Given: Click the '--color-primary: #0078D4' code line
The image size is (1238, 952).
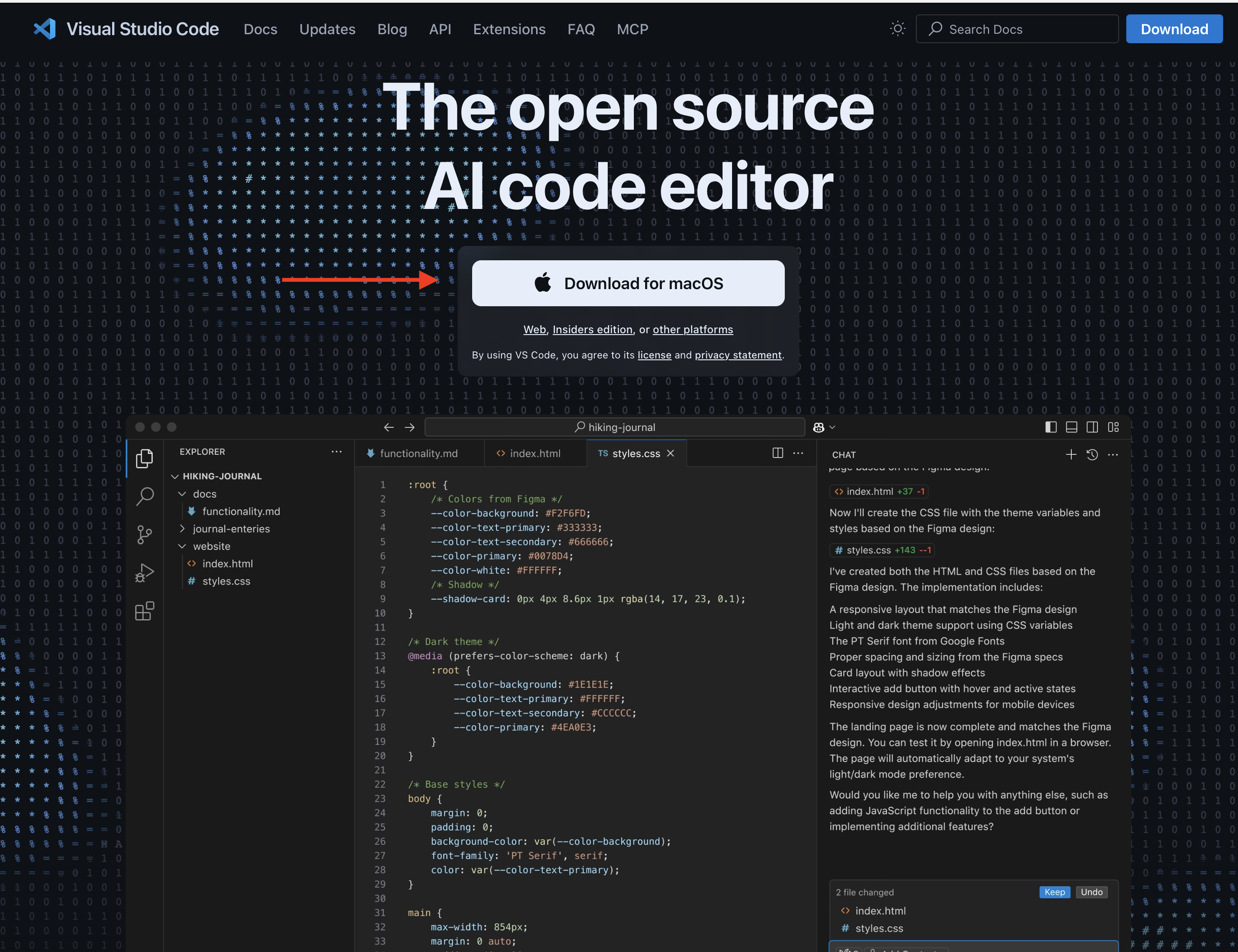Looking at the screenshot, I should click(x=502, y=556).
